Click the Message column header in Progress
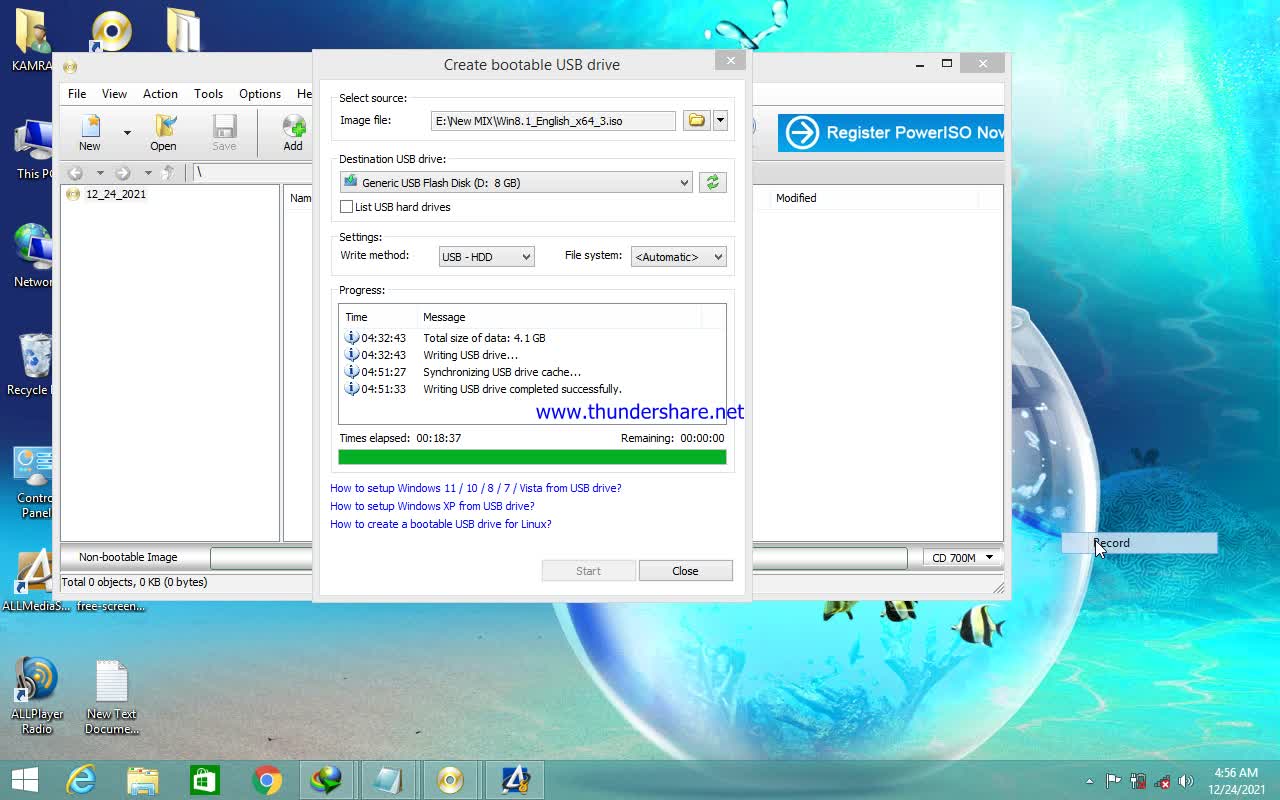The height and width of the screenshot is (800, 1280). [560, 317]
